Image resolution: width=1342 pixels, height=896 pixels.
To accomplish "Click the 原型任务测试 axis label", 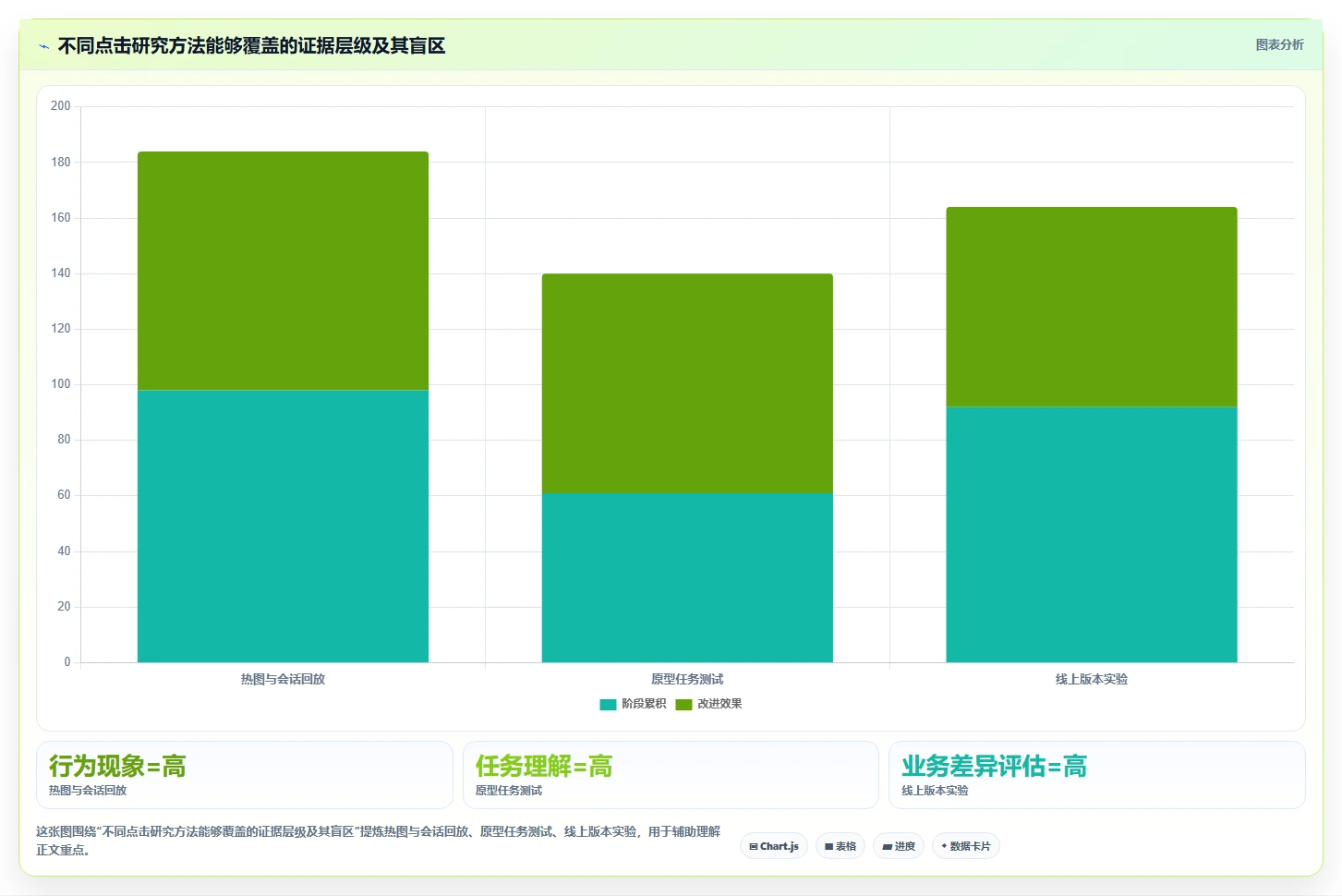I will 687,679.
